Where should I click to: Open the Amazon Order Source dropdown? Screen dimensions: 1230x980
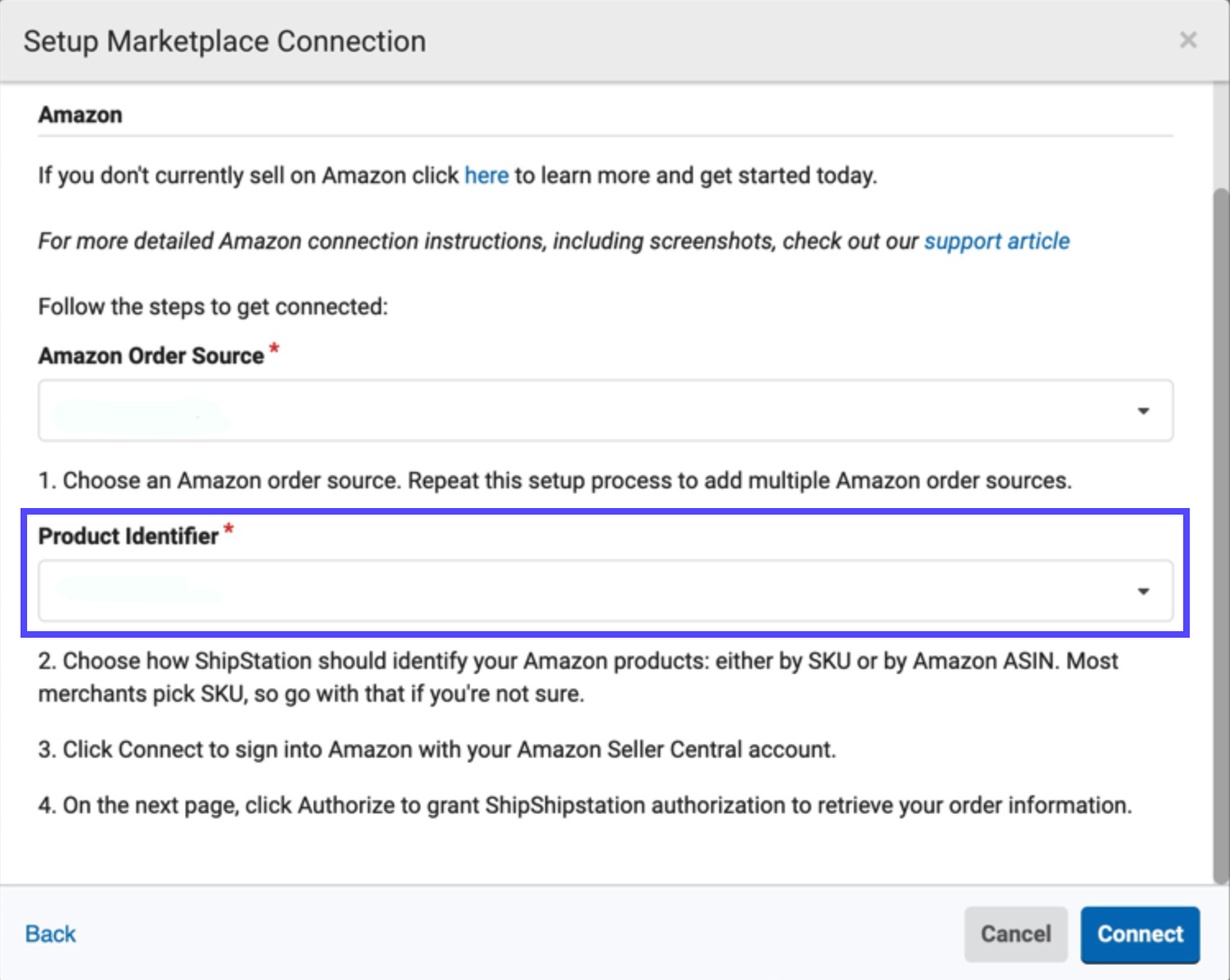coord(605,410)
